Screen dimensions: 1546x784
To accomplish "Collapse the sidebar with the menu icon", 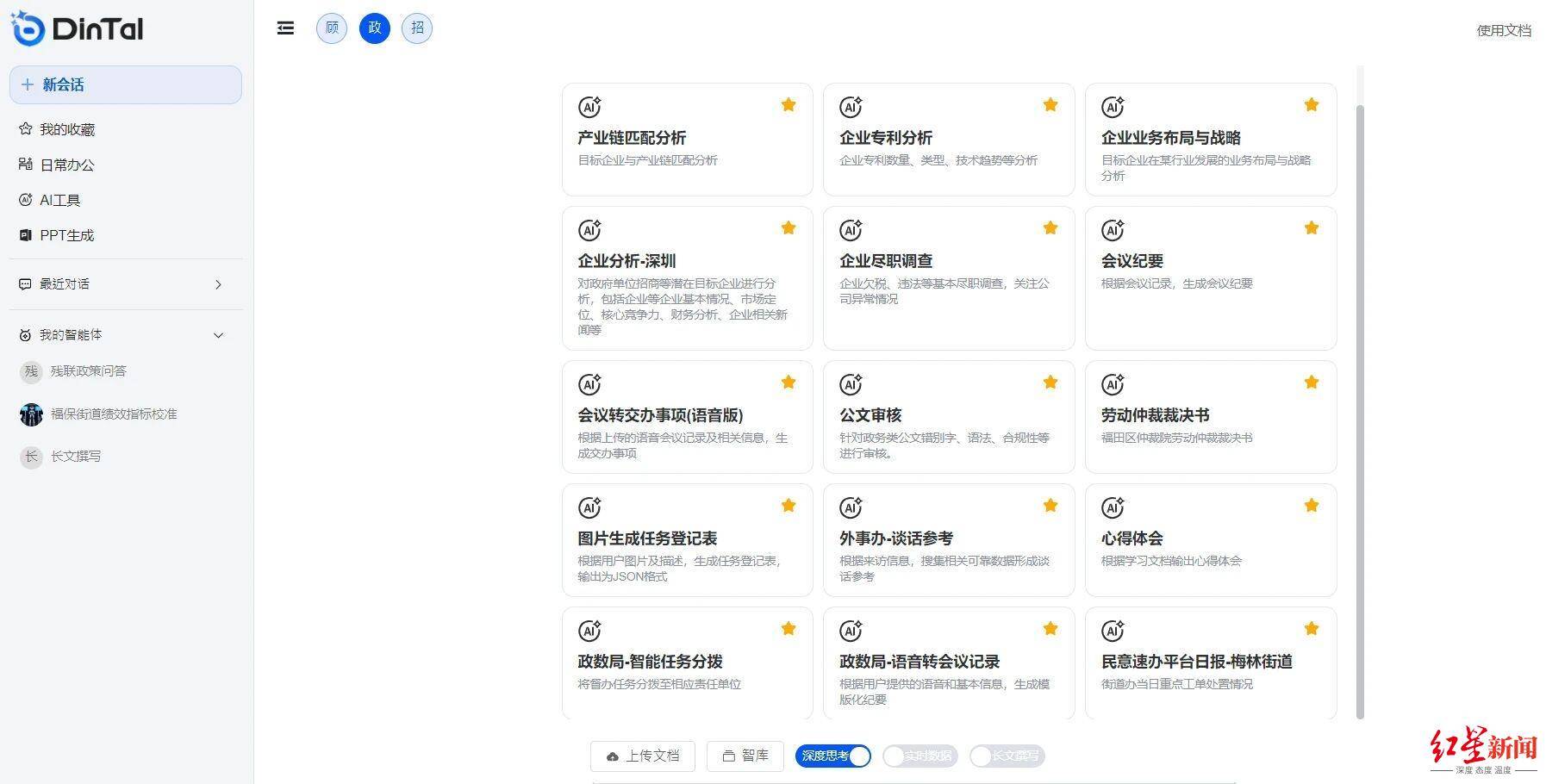I will [285, 28].
